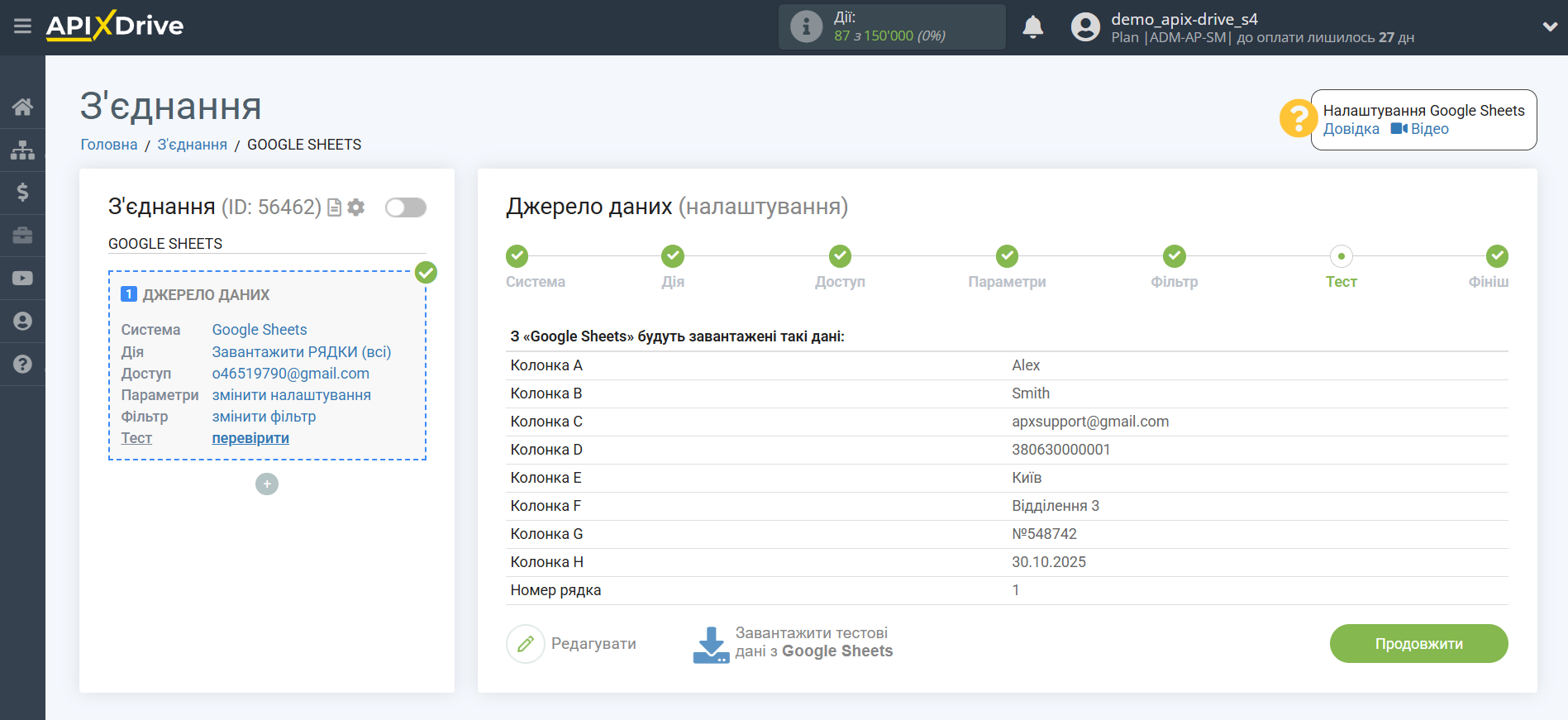Go to the Фільтр step
The width and height of the screenshot is (1568, 720).
pos(1174,256)
